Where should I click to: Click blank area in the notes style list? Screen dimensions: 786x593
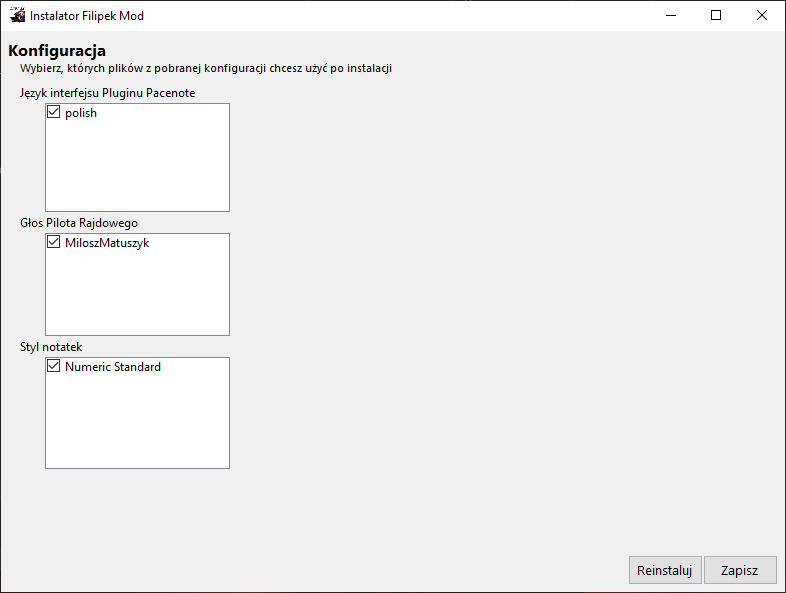tap(137, 425)
